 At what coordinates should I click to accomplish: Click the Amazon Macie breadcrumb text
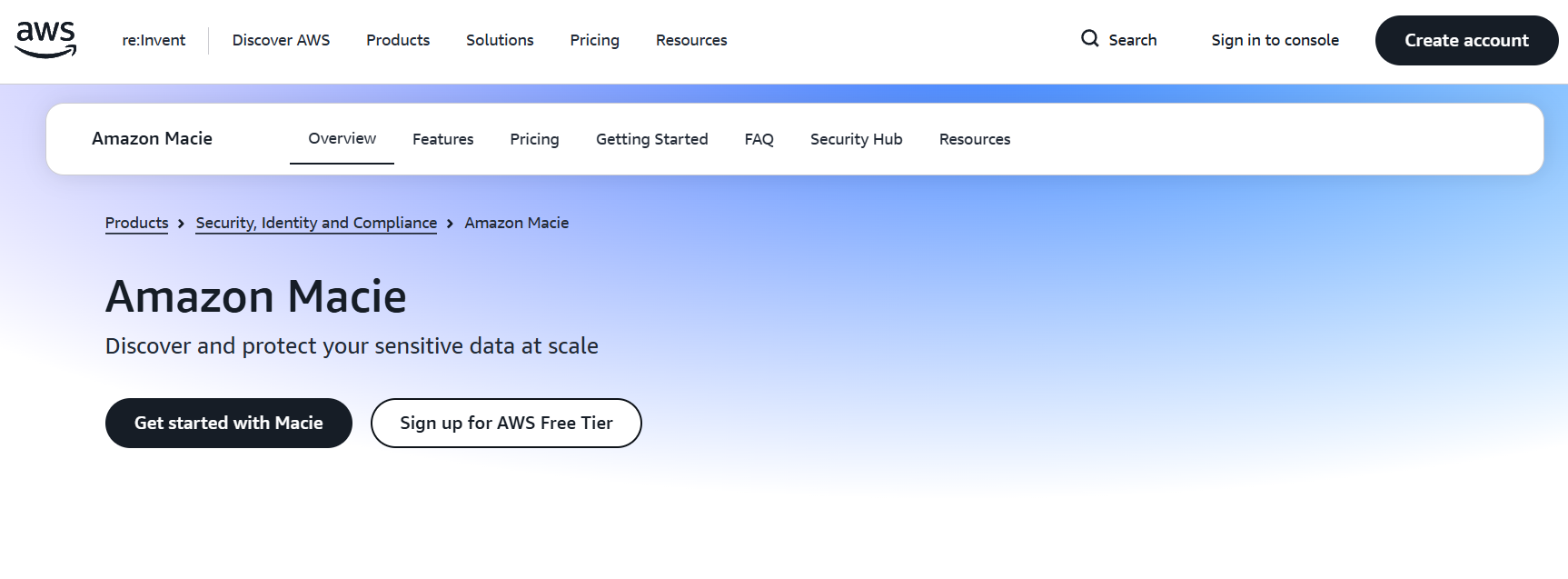click(x=516, y=223)
